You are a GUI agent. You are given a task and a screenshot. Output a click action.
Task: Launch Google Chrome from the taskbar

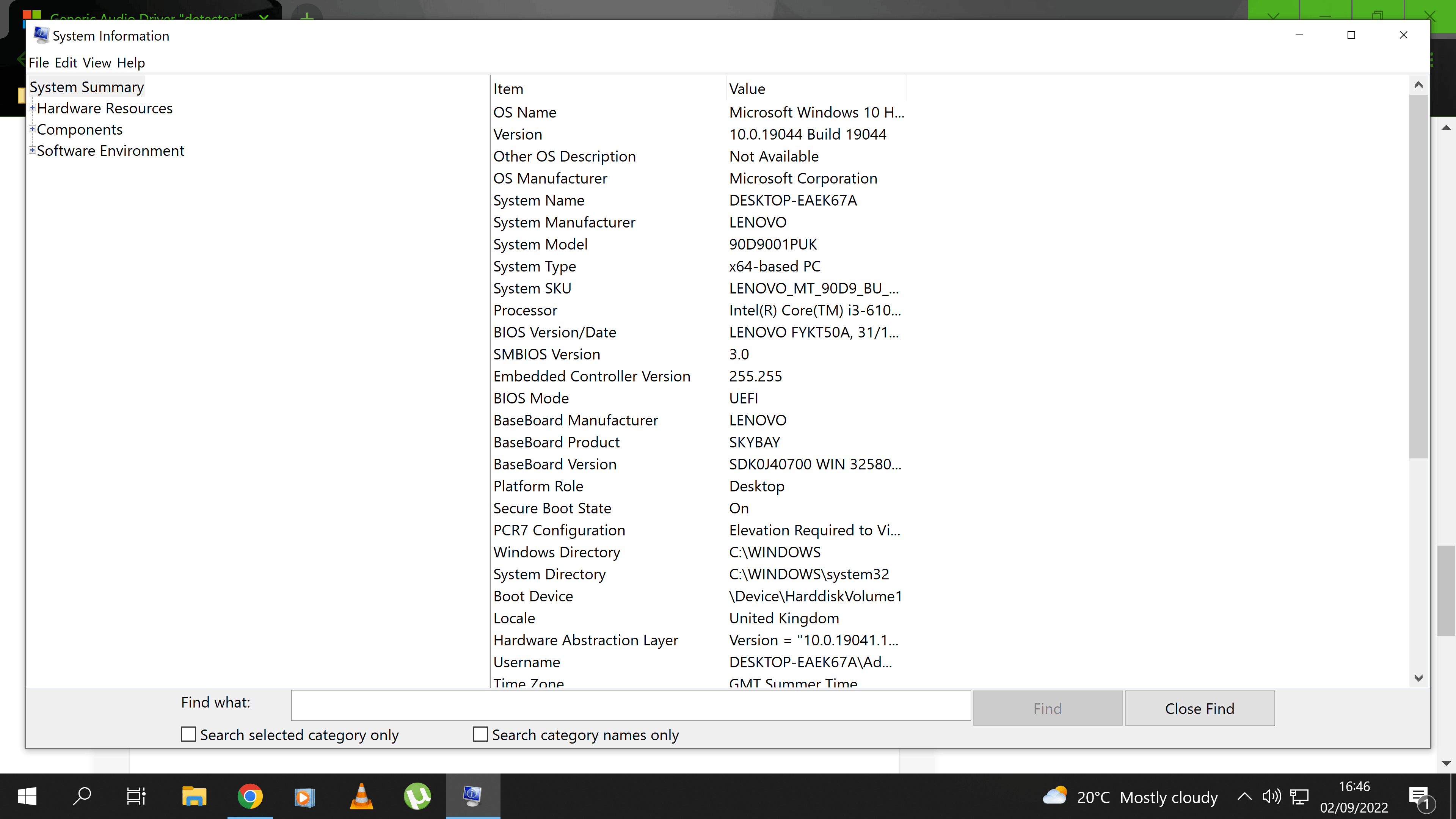(250, 796)
